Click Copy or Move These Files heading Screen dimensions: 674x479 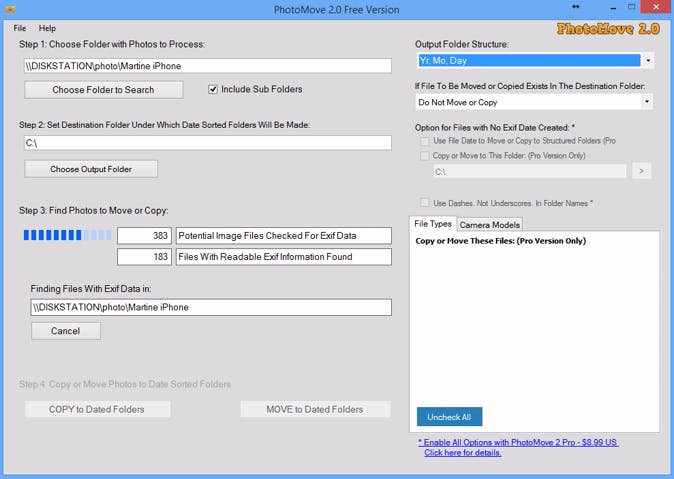coord(501,241)
